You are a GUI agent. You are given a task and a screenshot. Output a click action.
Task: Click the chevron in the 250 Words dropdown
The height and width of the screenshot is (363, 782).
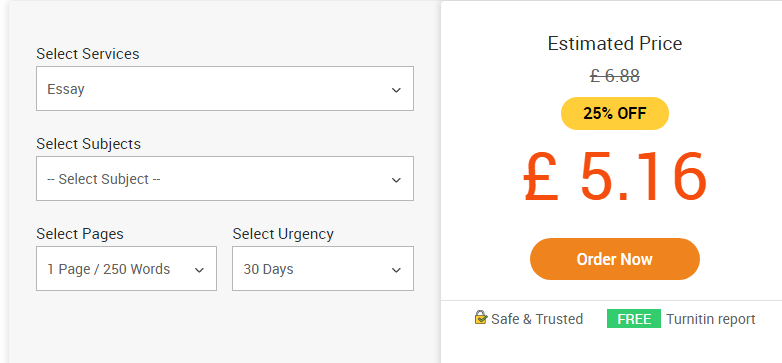199,270
